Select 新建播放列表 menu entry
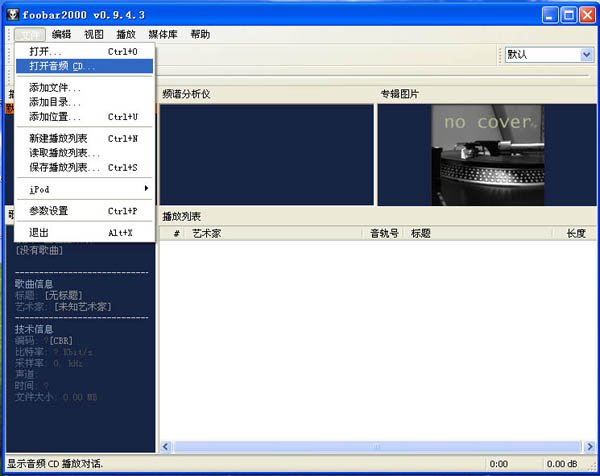This screenshot has width=600, height=476. pos(85,139)
